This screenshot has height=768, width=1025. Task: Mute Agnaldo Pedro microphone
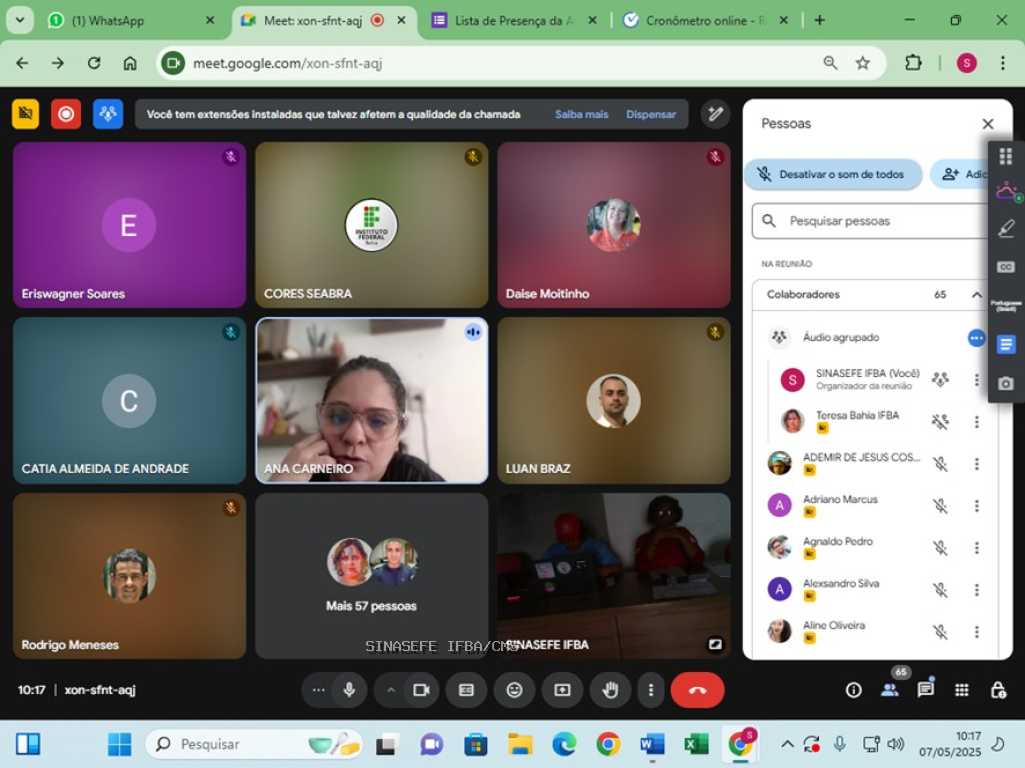click(x=940, y=548)
